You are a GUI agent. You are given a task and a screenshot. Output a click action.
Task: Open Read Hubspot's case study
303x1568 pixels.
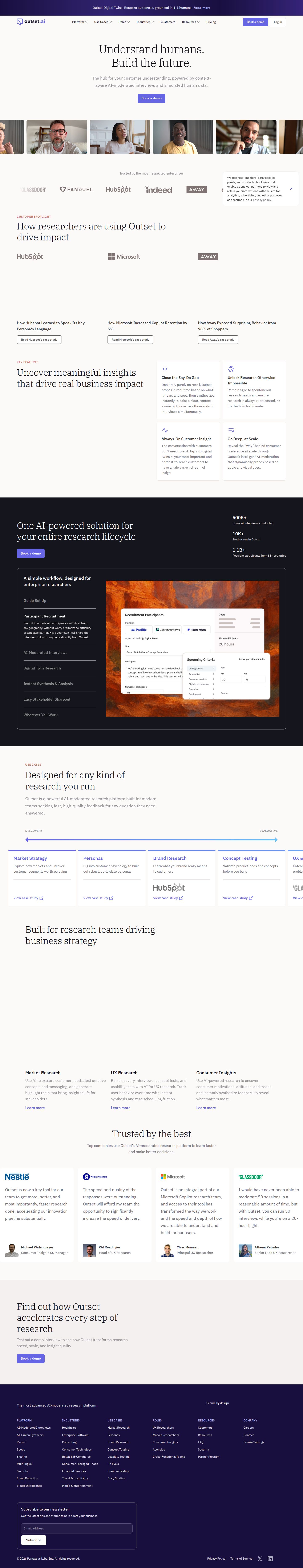[x=39, y=340]
